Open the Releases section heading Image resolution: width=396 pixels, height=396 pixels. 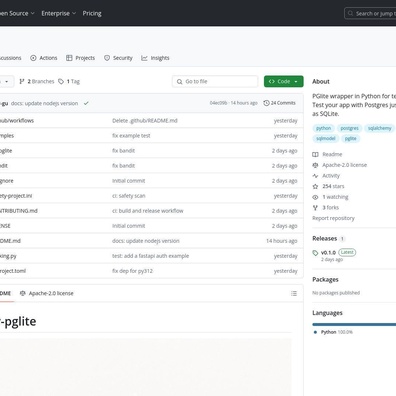(325, 239)
